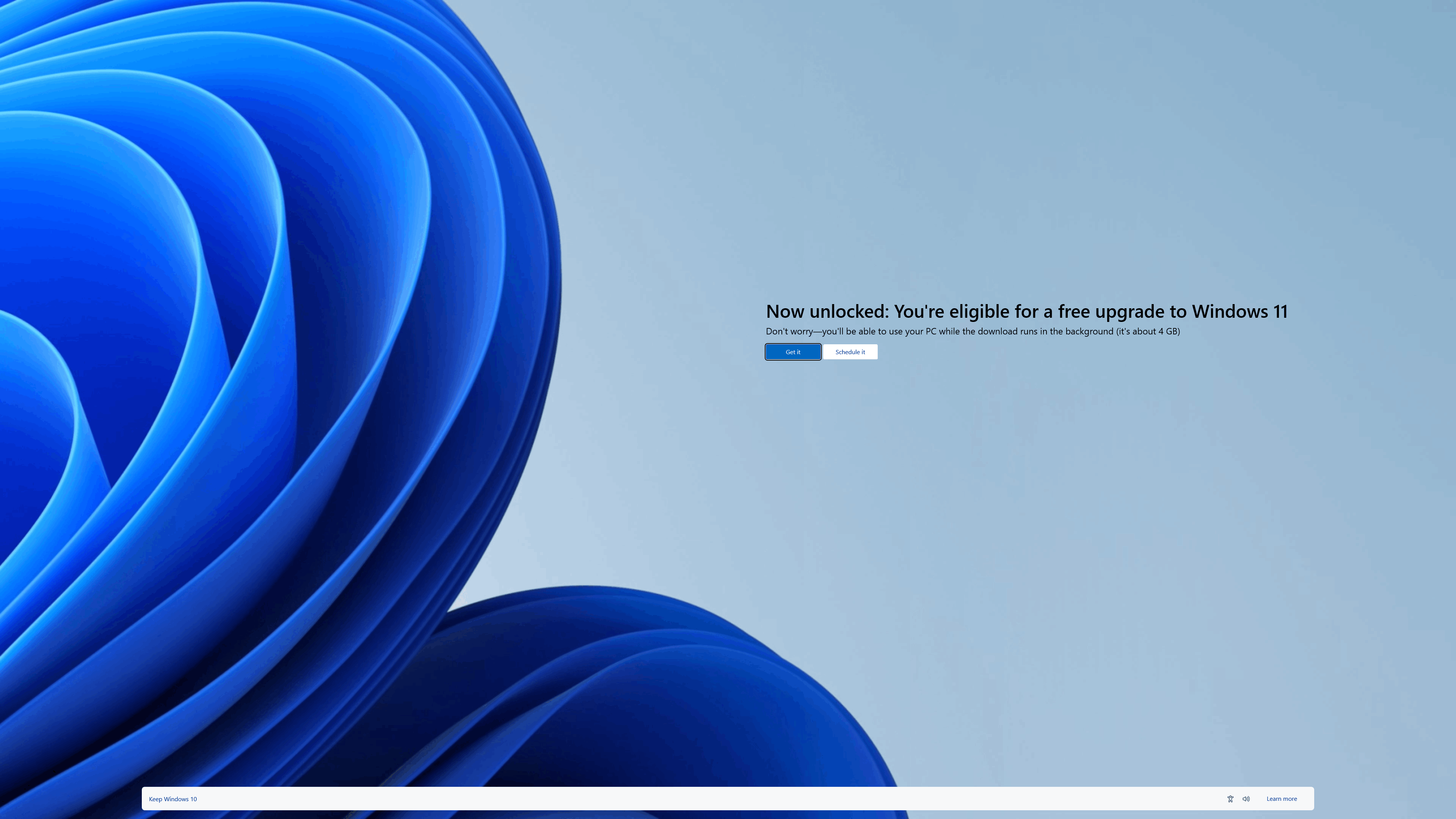Open accessibility options figure icon
This screenshot has height=819, width=1456.
coord(1230,799)
